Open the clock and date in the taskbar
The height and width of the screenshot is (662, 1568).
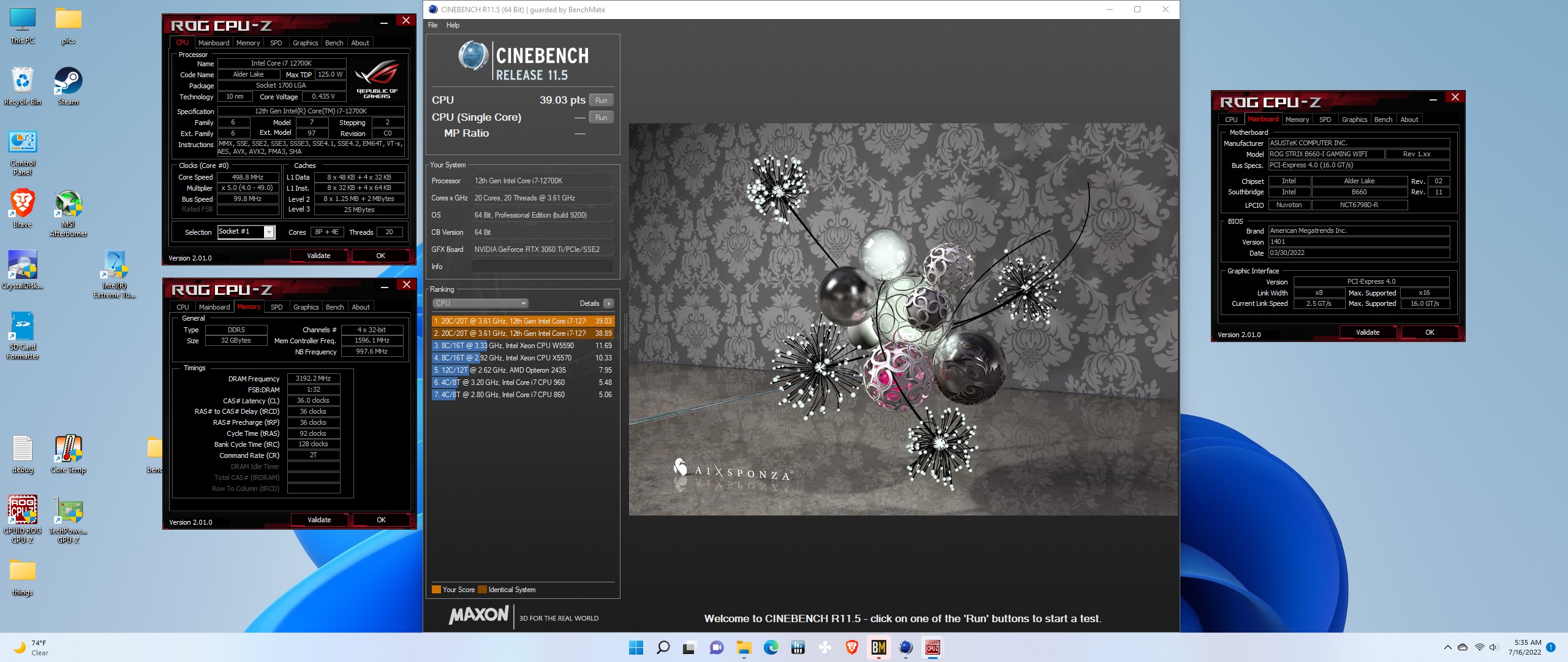[1525, 647]
